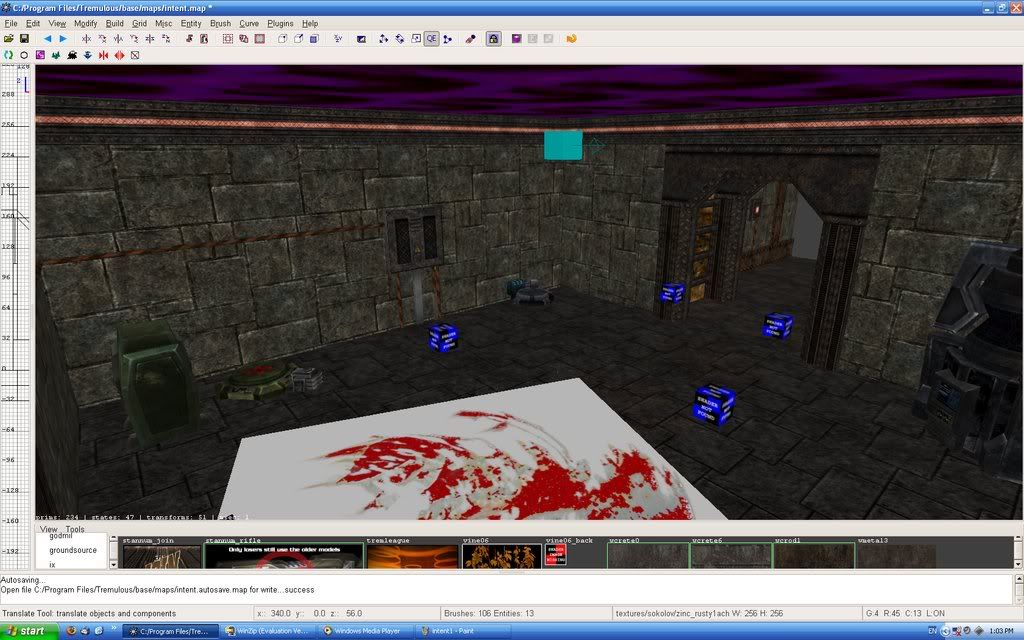This screenshot has width=1024, height=640.
Task: Select the cyan entity box in 3D view
Action: click(x=563, y=145)
